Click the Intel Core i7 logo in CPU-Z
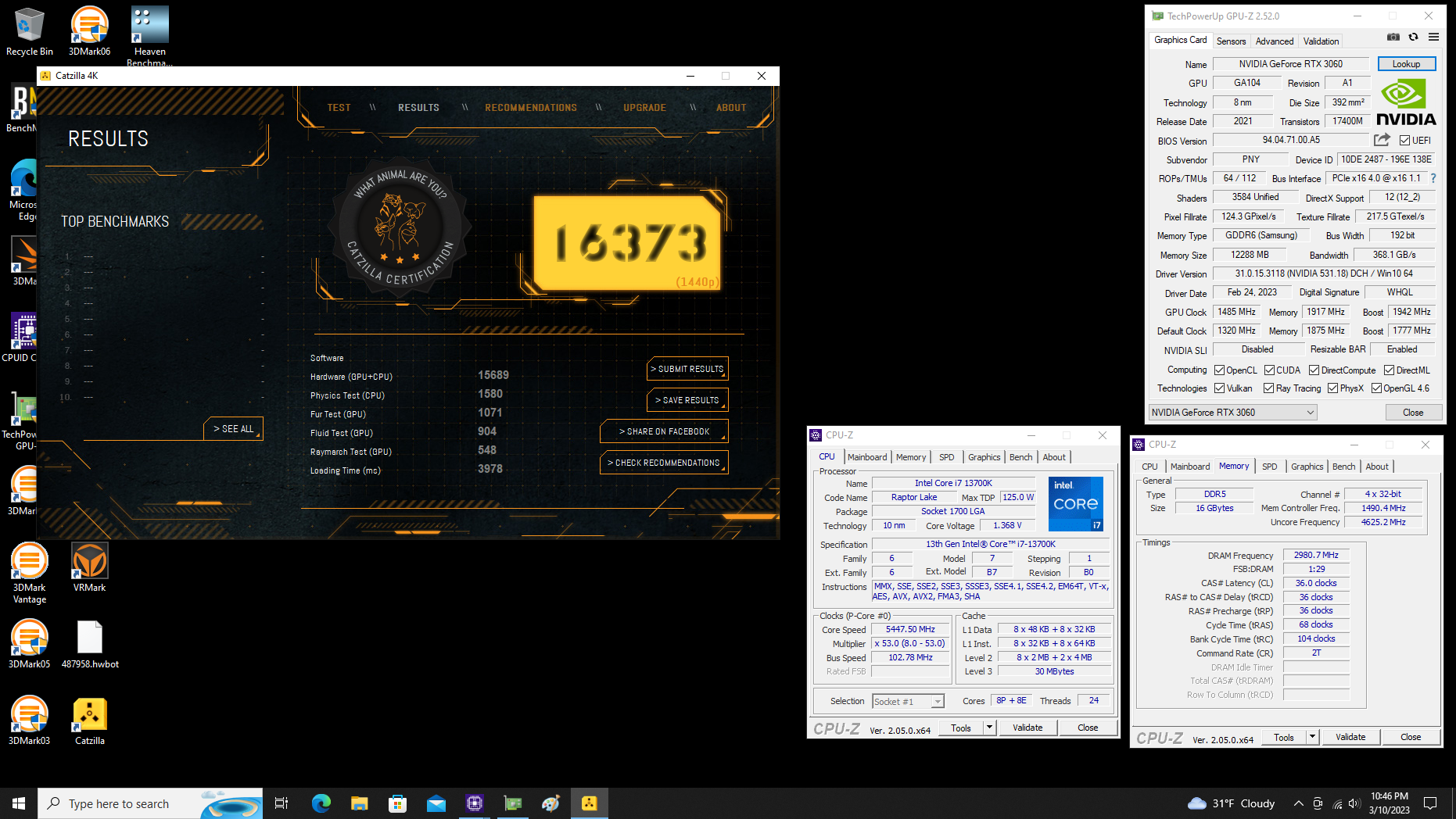This screenshot has height=819, width=1456. (1076, 503)
